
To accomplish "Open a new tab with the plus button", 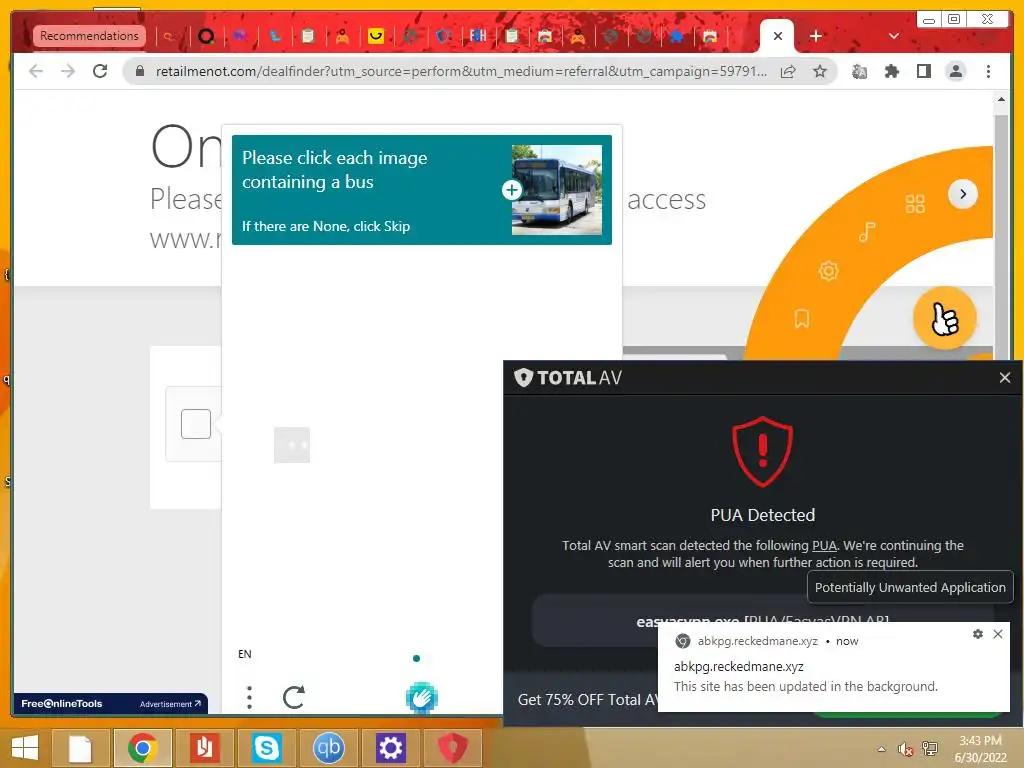I will coord(816,36).
